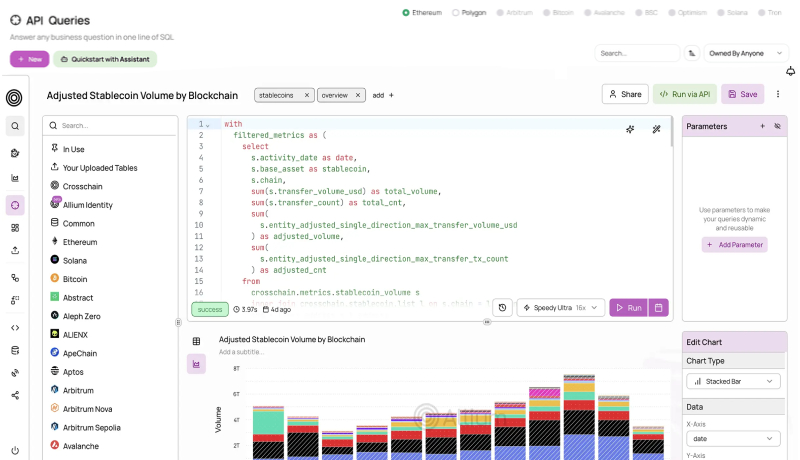Switch to table view icon above chart

196,341
